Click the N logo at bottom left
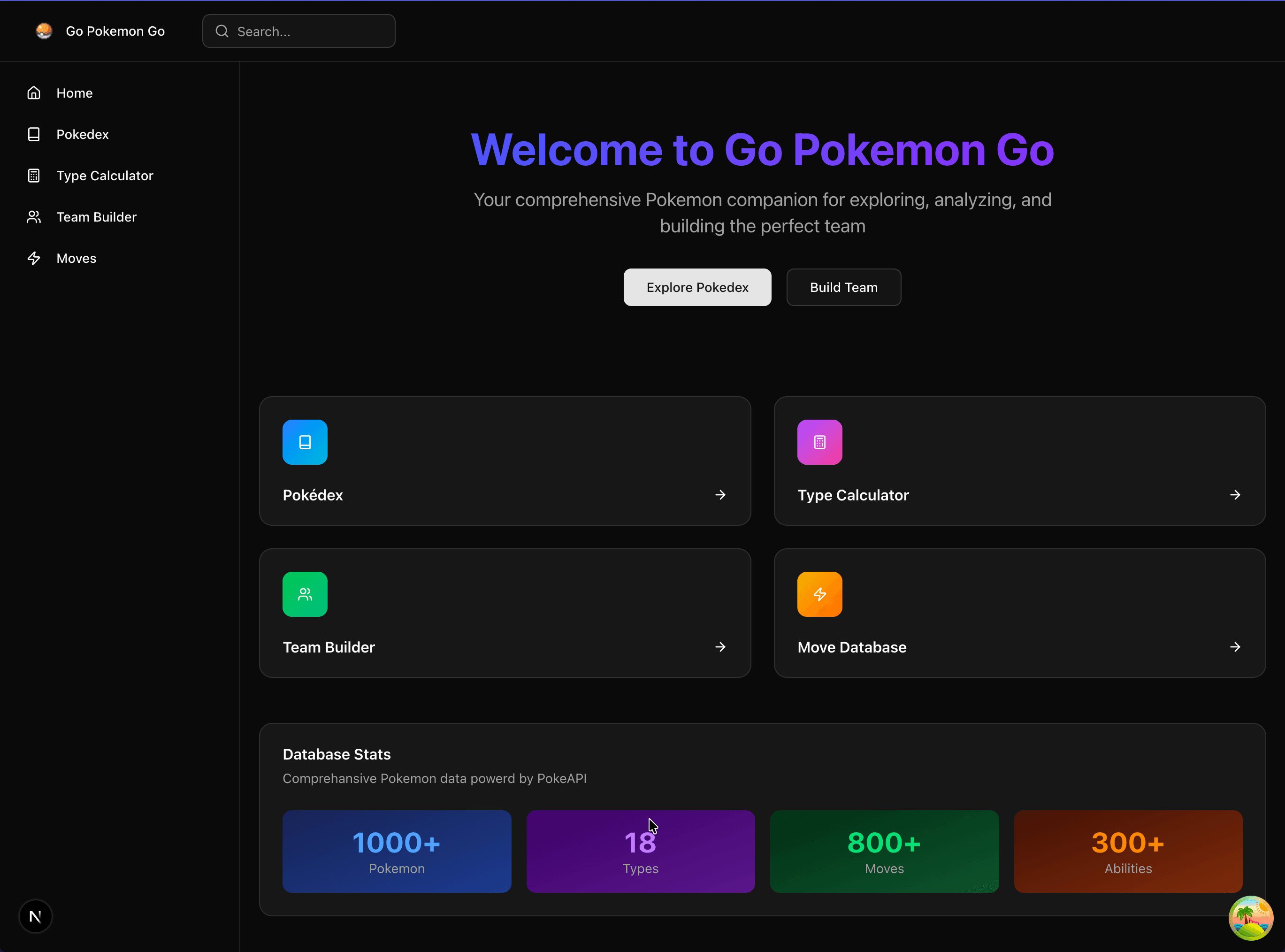Image resolution: width=1285 pixels, height=952 pixels. [x=36, y=916]
